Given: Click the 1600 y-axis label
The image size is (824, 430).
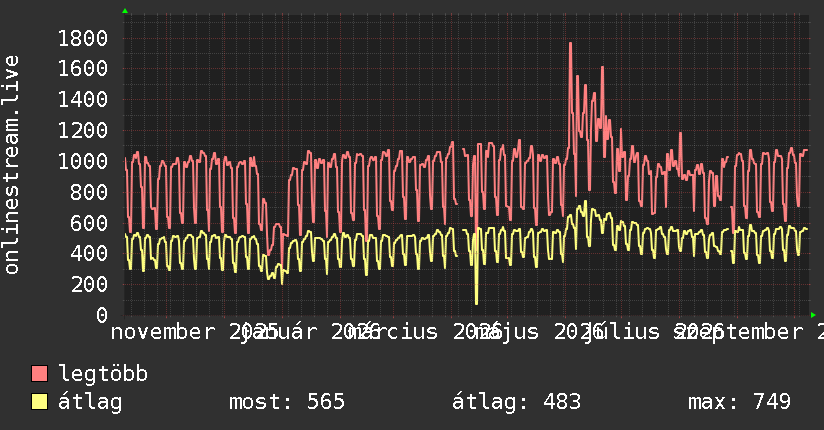Looking at the screenshot, I should coord(83,69).
